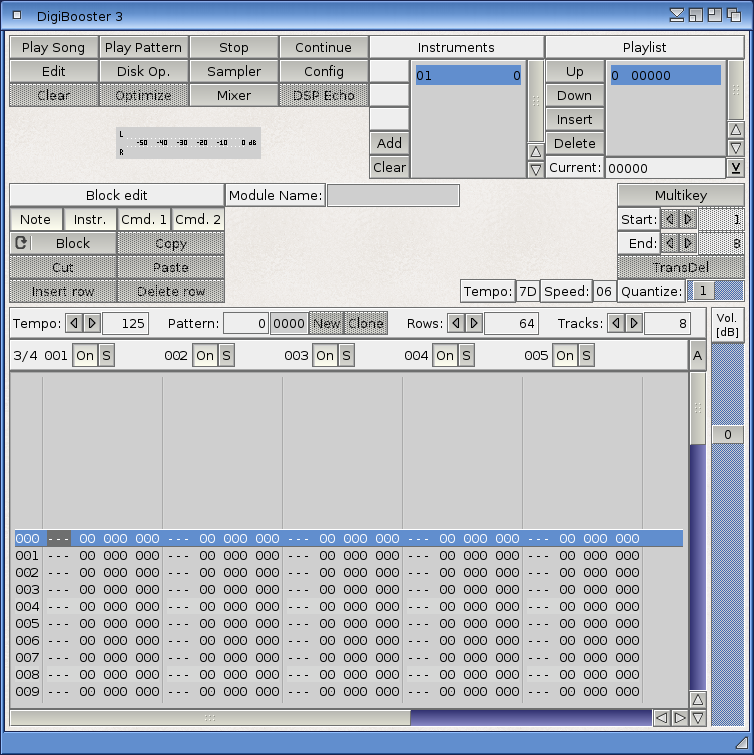Open the Current pattern popup arrow
This screenshot has width=754, height=755.
(x=735, y=168)
